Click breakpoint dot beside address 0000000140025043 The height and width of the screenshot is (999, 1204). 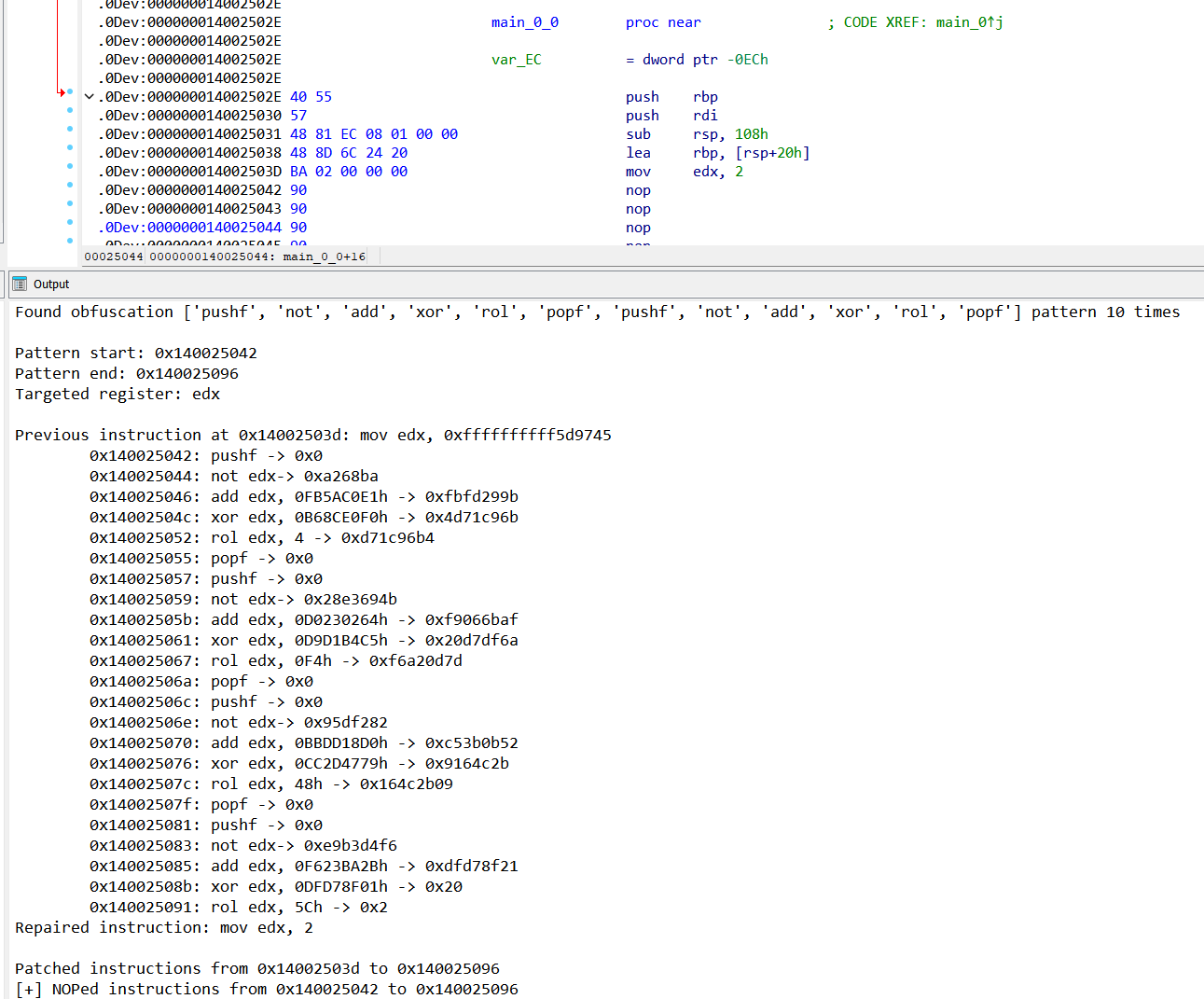tap(70, 204)
